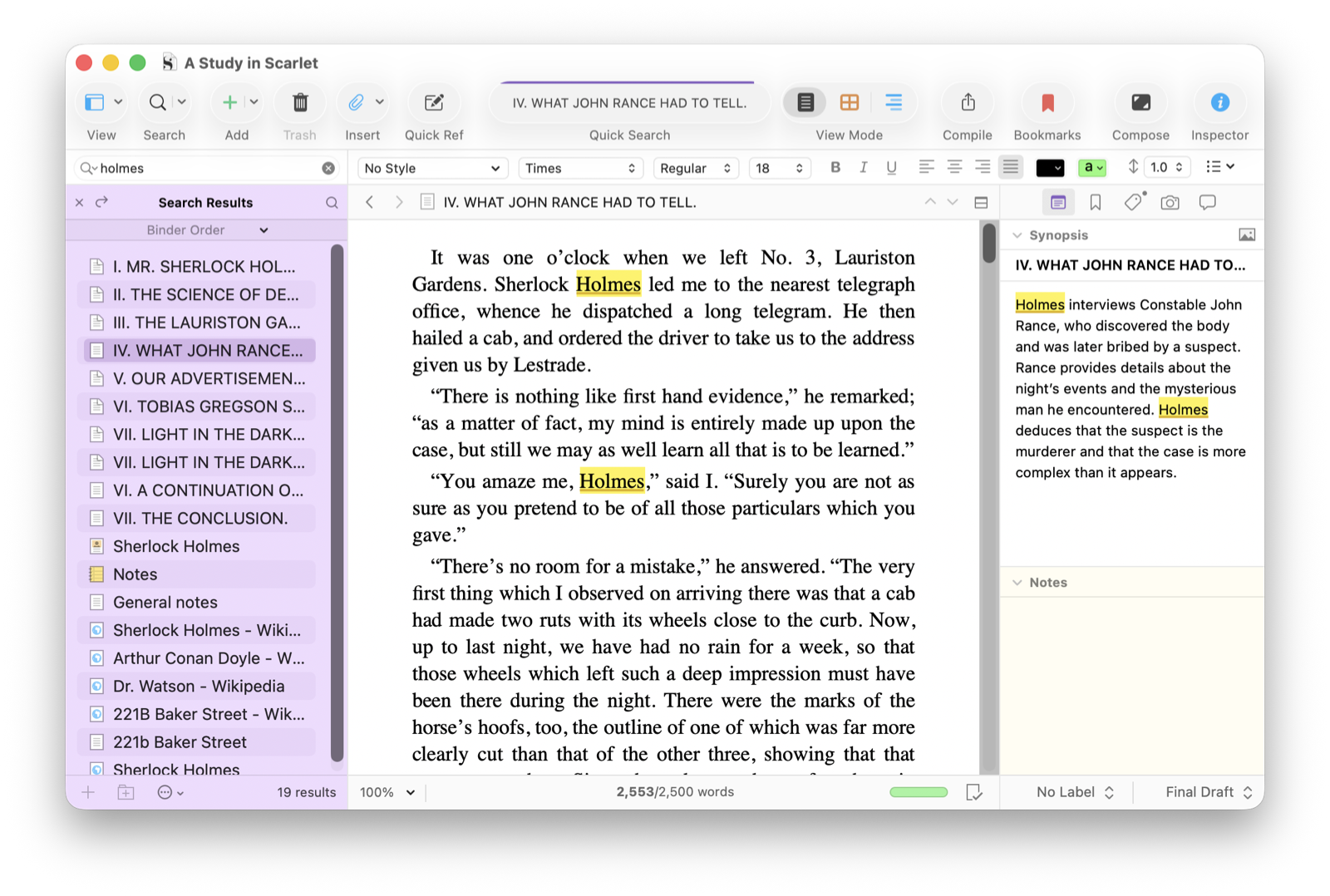Screen dimensions: 1330x896
Task: Enter Compose mode
Action: 1140,103
